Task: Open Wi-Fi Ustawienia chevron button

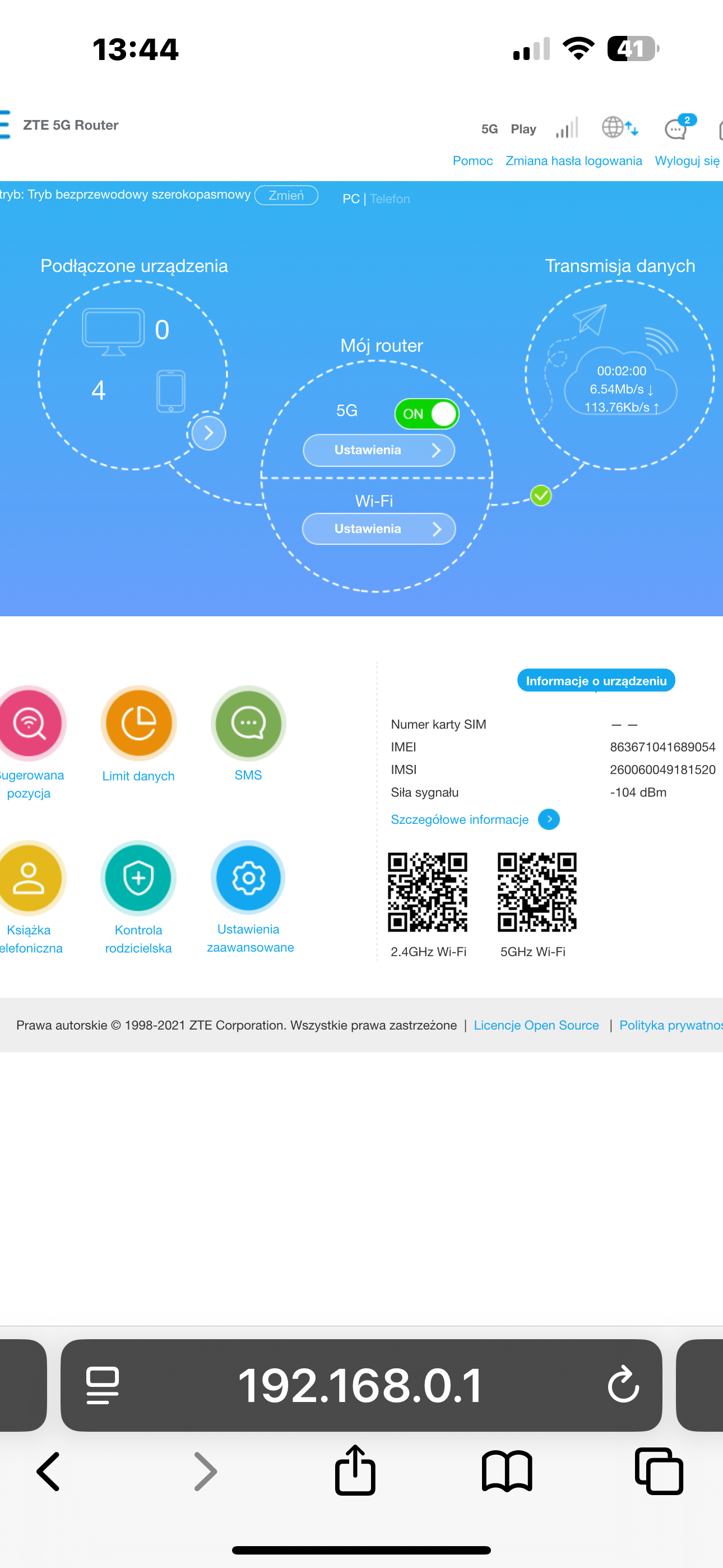Action: pyautogui.click(x=378, y=528)
